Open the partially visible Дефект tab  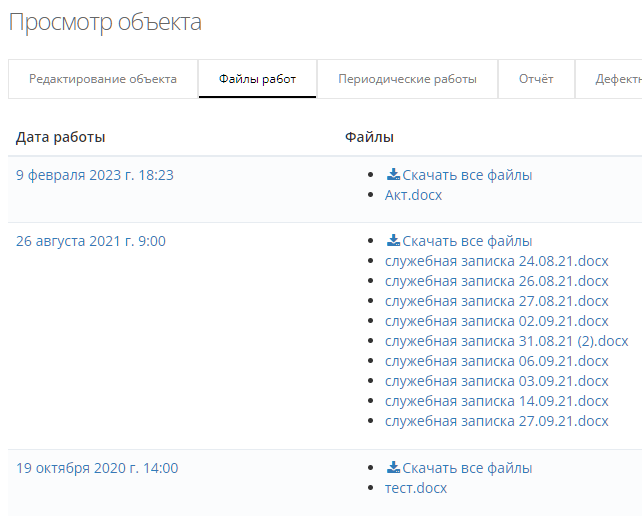pyautogui.click(x=616, y=79)
